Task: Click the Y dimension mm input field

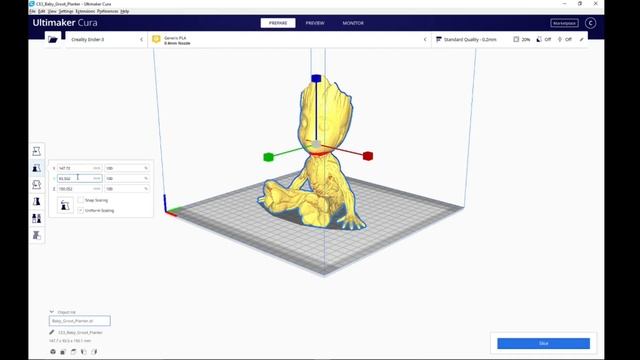Action: point(79,178)
